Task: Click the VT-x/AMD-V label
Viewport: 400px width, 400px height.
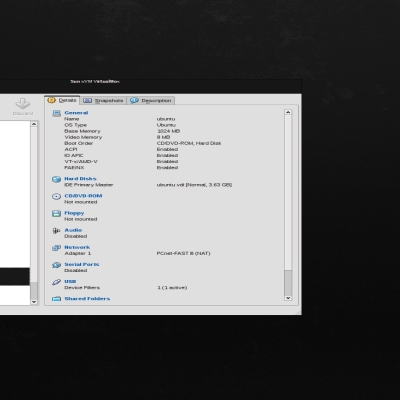Action: point(81,161)
